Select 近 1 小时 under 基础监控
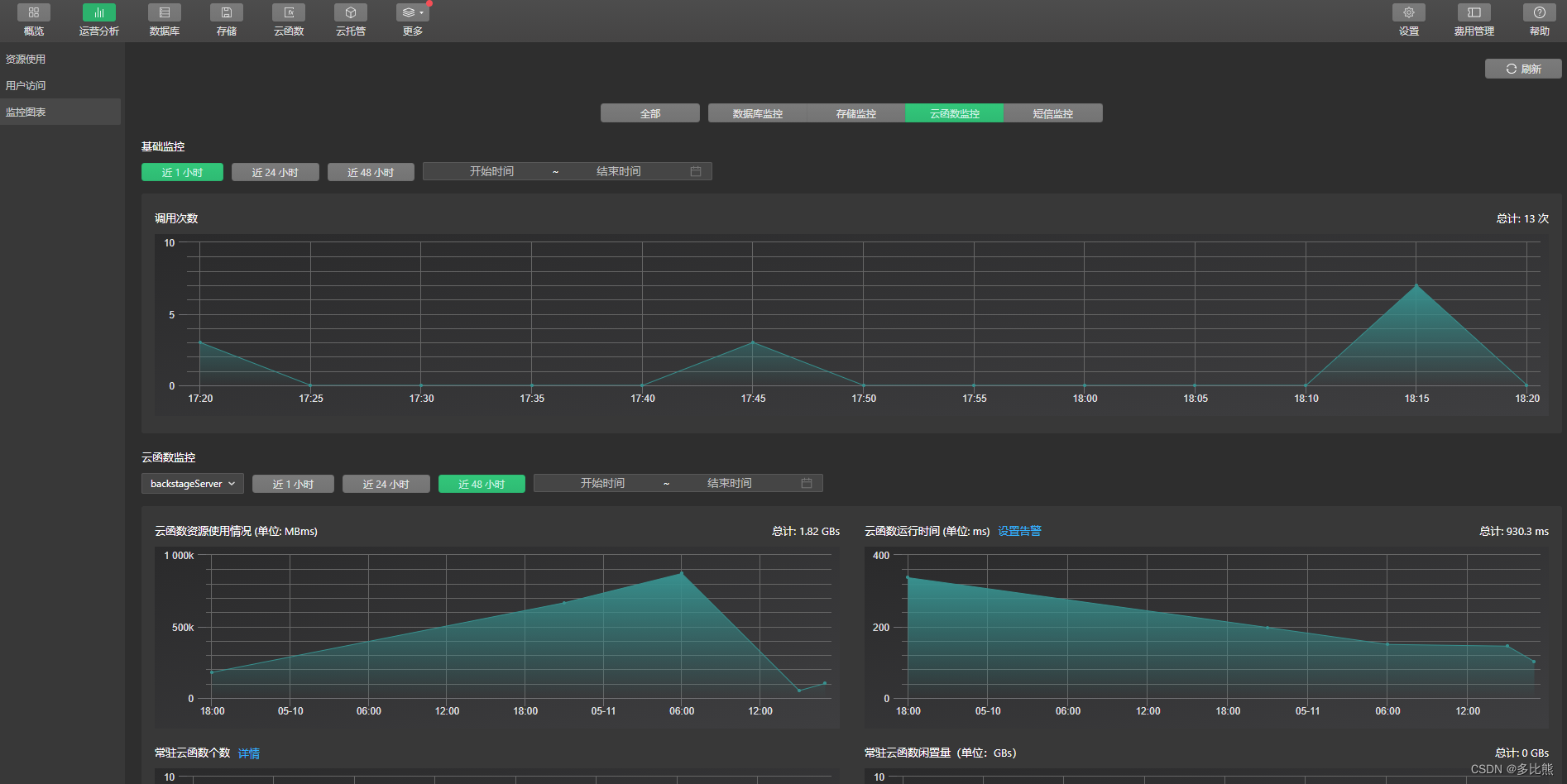 point(182,172)
